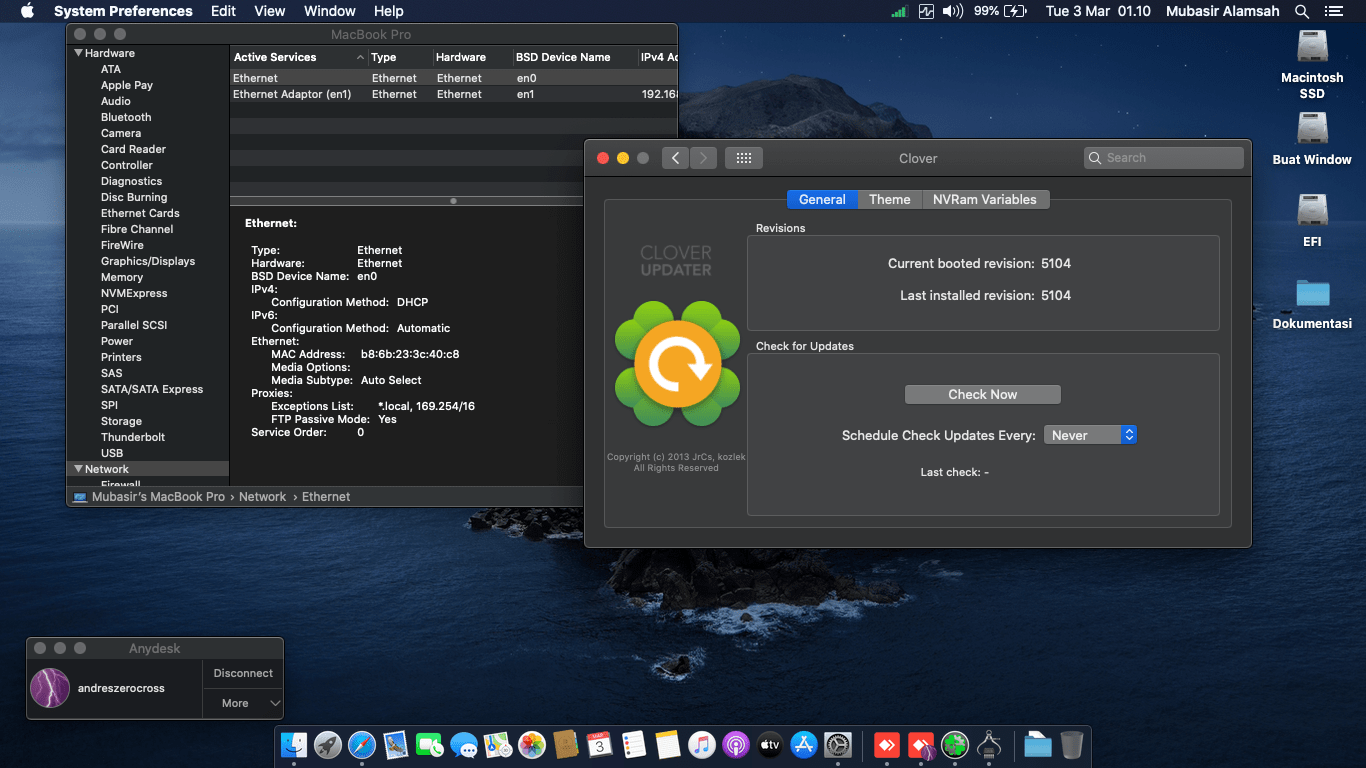Open Contacts book in the dock
The image size is (1366, 768).
[566, 744]
